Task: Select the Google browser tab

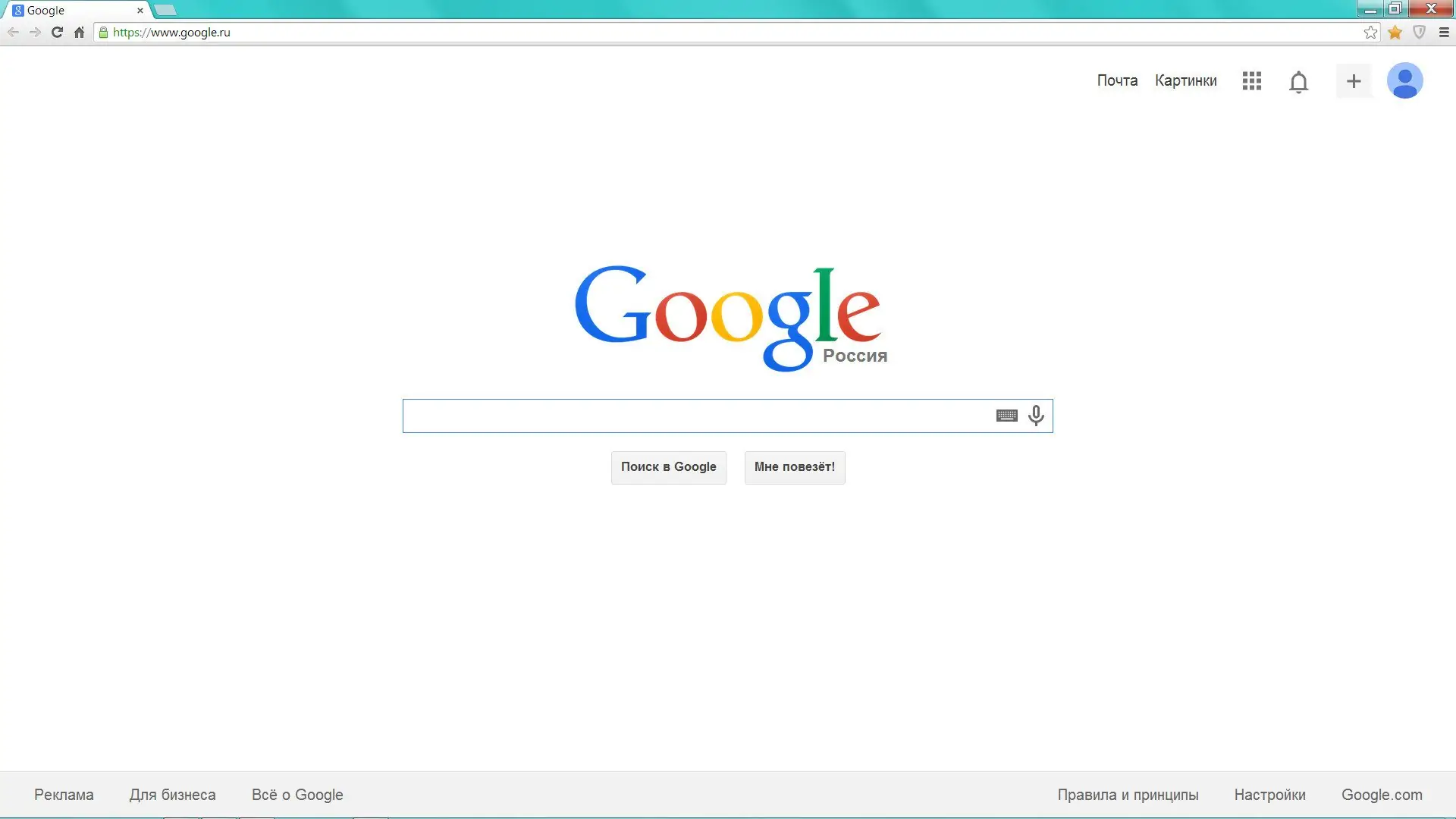Action: pyautogui.click(x=76, y=11)
